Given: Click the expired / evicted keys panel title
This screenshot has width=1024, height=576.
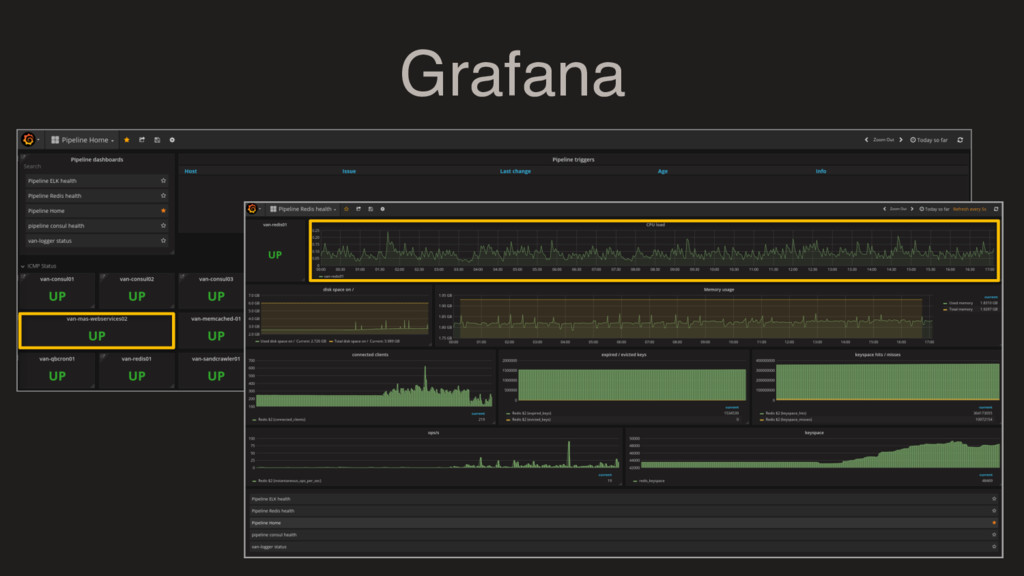Looking at the screenshot, I should [x=624, y=355].
